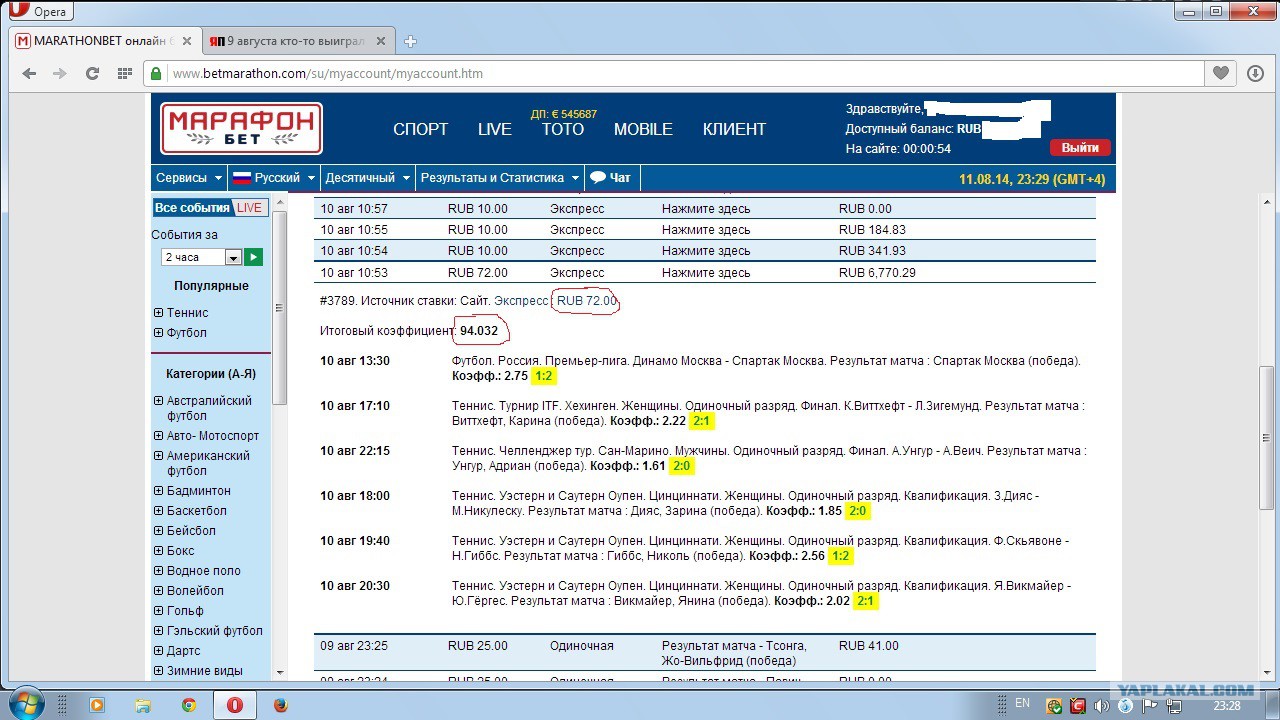Open Windows Explorer from the taskbar

[x=143, y=705]
